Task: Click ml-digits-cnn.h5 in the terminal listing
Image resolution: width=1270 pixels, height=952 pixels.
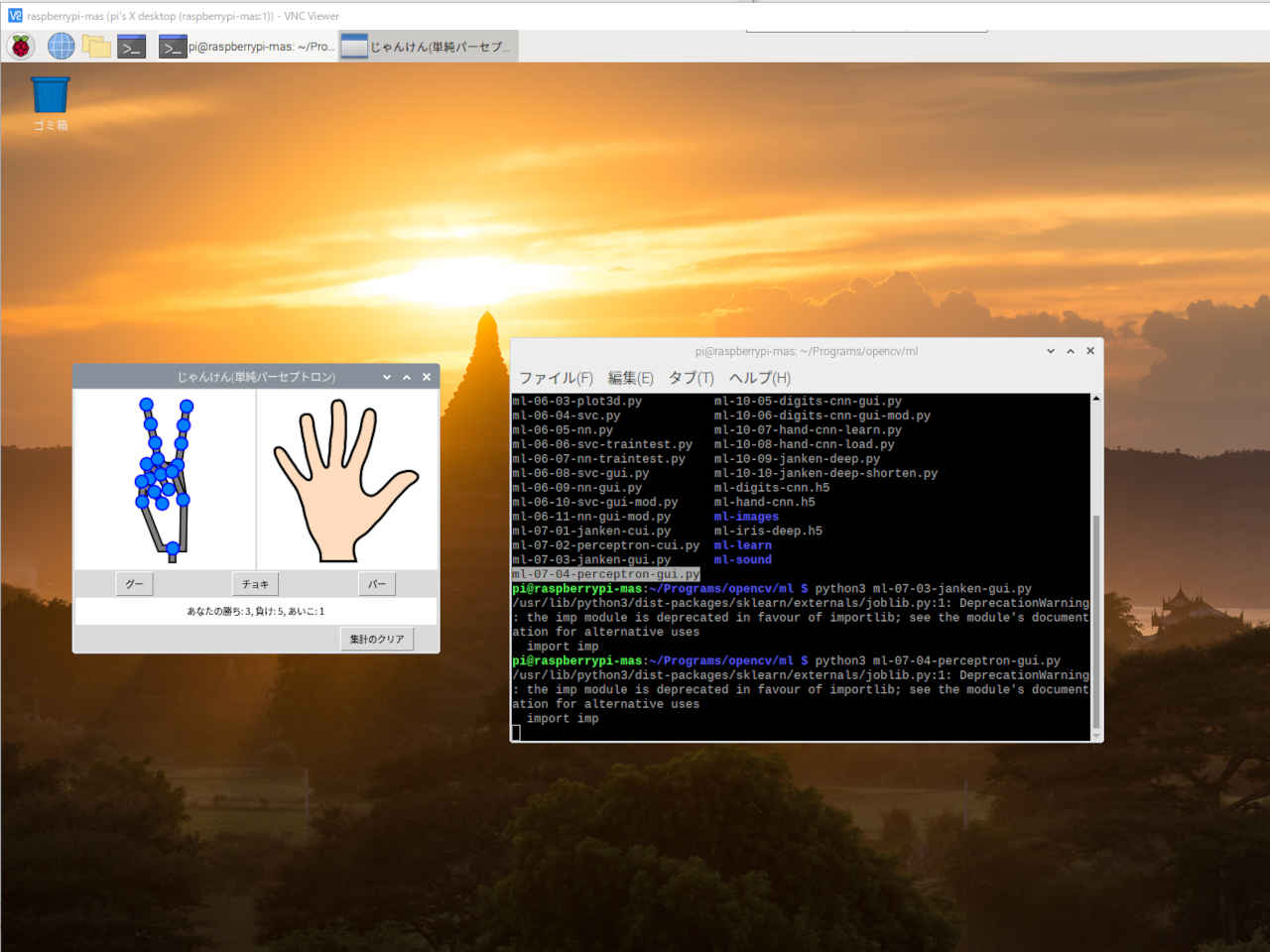Action: tap(772, 488)
